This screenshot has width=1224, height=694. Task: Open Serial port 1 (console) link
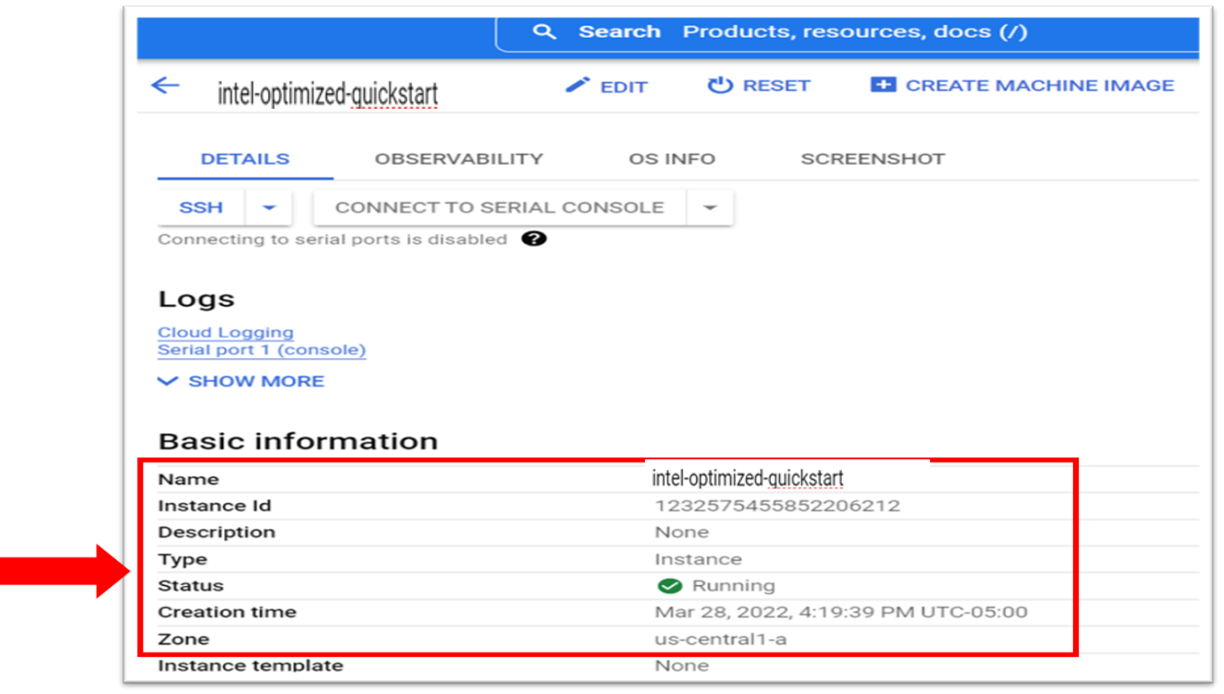click(262, 350)
